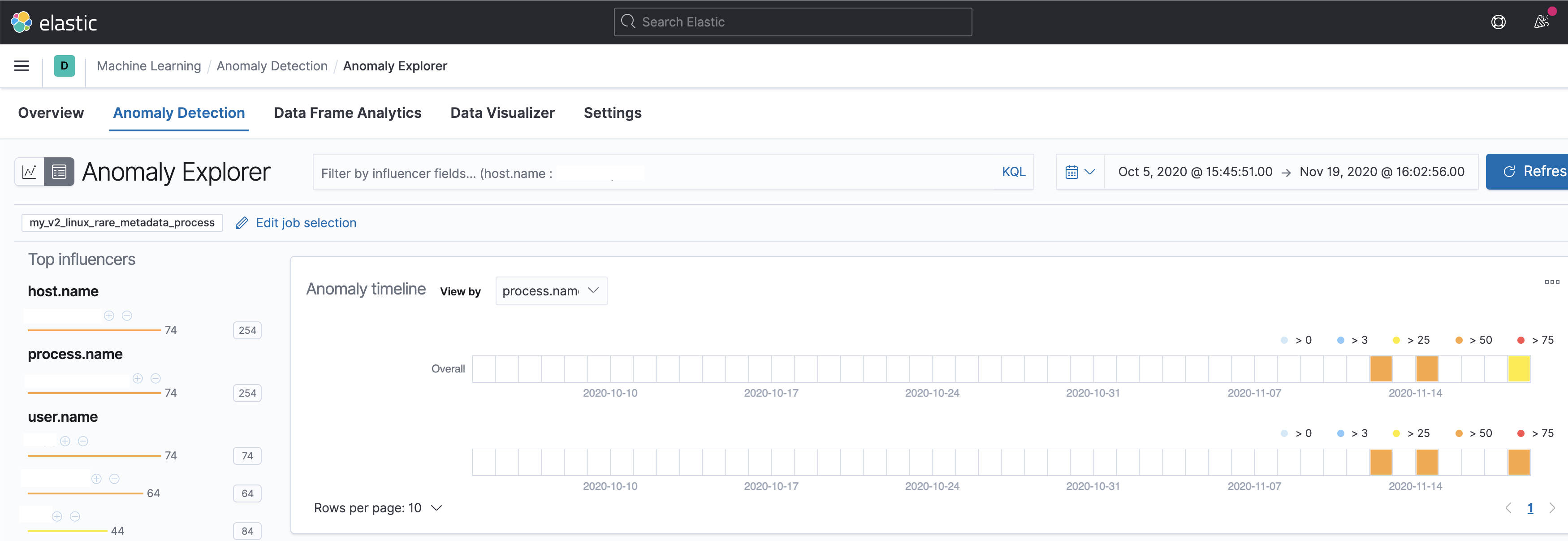Click the Edit job selection pencil icon
The height and width of the screenshot is (541, 1568).
click(242, 223)
